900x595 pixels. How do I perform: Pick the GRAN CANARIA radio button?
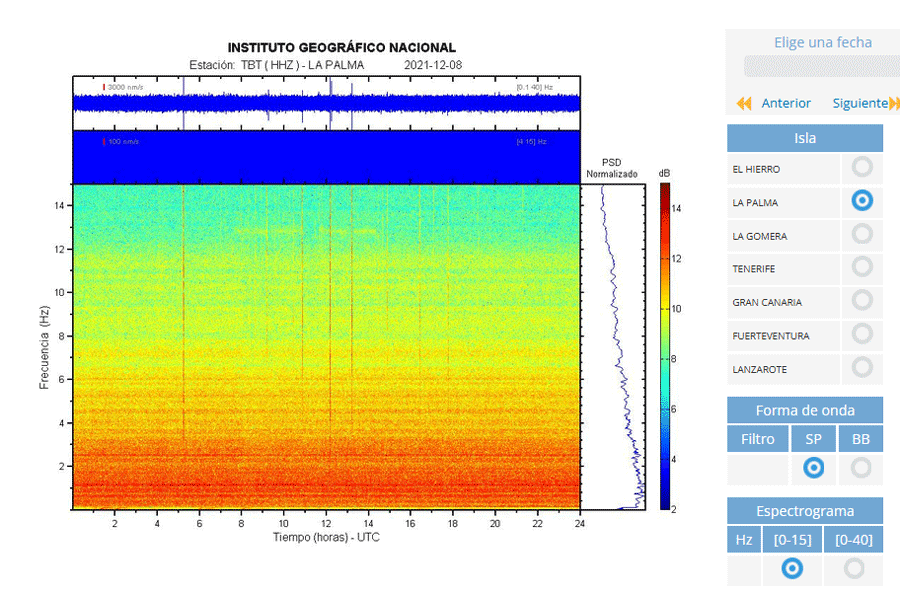(862, 300)
